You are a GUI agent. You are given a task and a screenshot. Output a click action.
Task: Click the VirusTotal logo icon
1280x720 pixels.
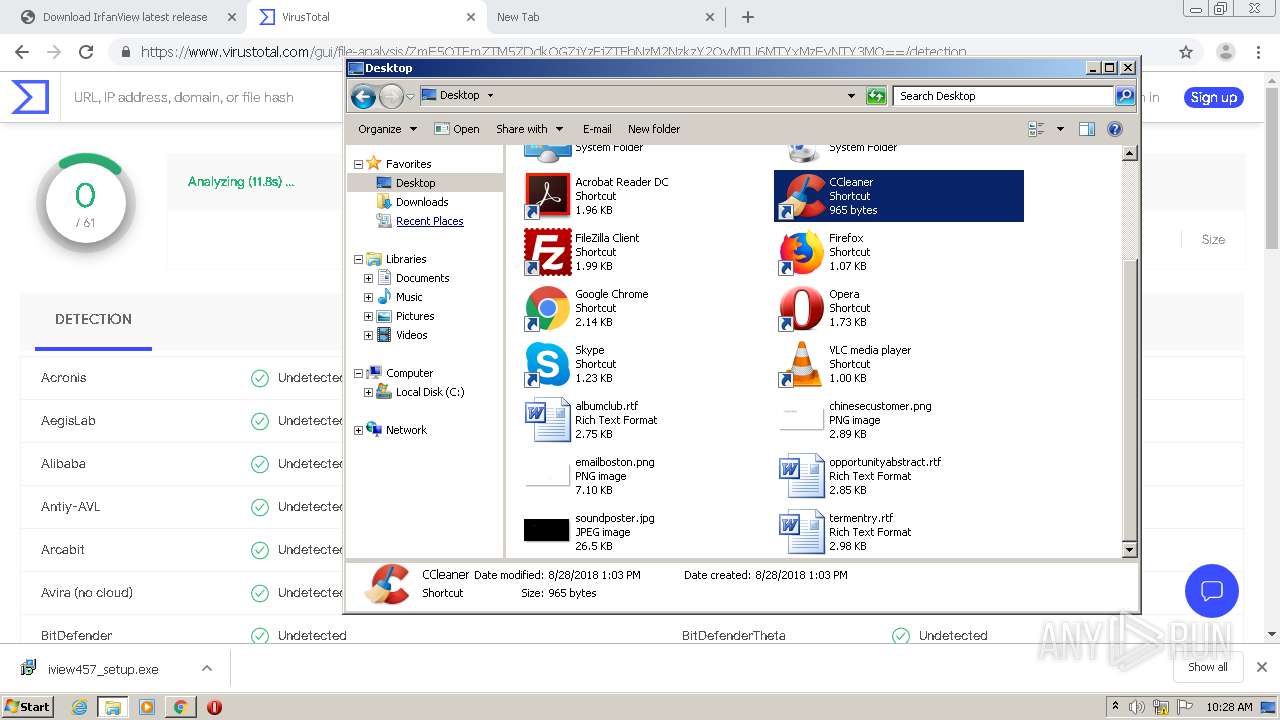pyautogui.click(x=30, y=97)
